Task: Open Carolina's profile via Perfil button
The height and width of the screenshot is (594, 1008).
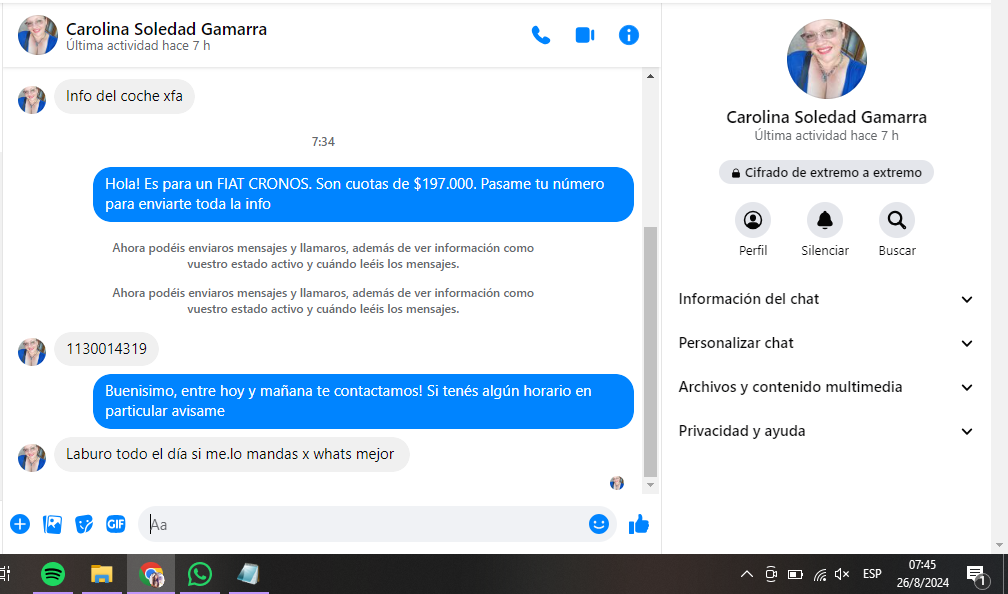Action: coord(753,220)
